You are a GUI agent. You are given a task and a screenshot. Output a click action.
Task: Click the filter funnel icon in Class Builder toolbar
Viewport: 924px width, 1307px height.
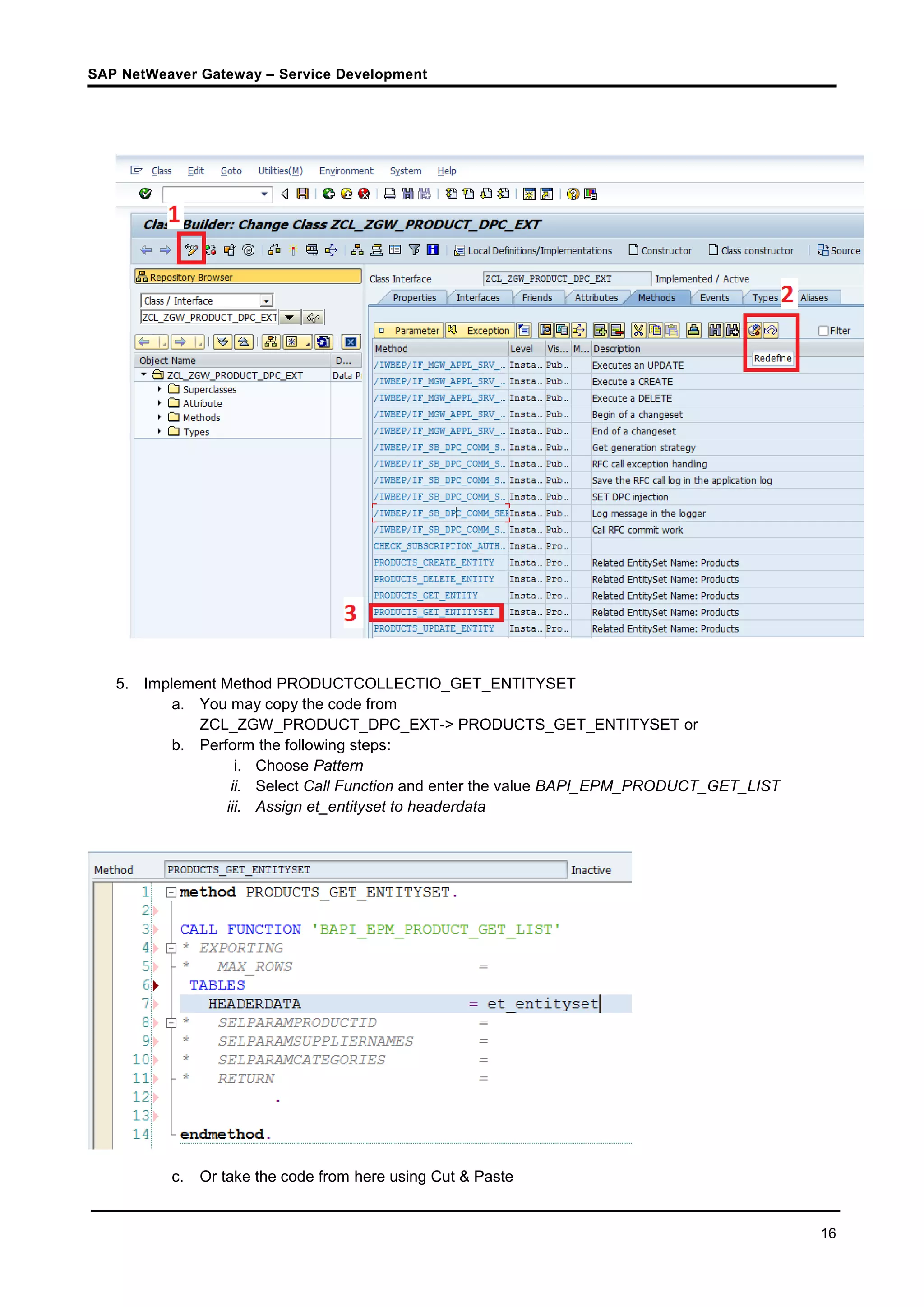(415, 250)
